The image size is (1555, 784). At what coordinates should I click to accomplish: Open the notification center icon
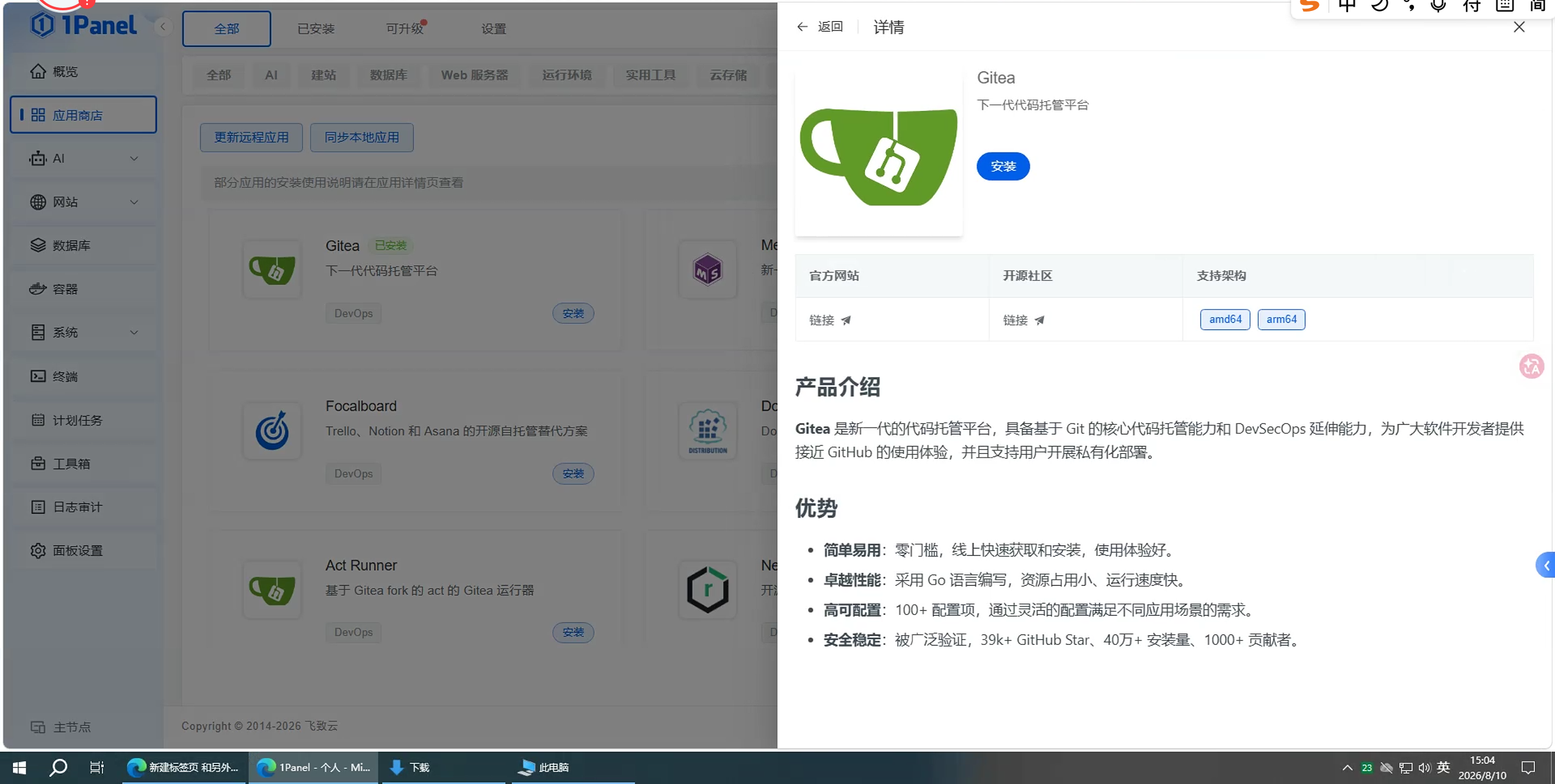(1528, 768)
